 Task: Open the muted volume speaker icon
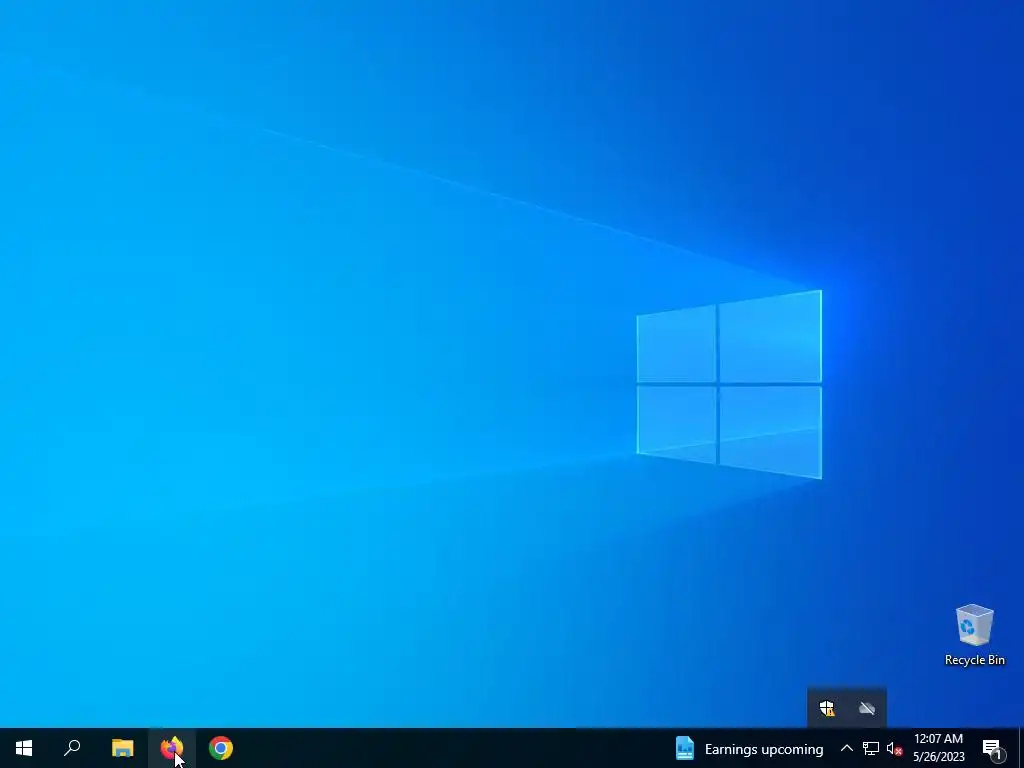[894, 748]
